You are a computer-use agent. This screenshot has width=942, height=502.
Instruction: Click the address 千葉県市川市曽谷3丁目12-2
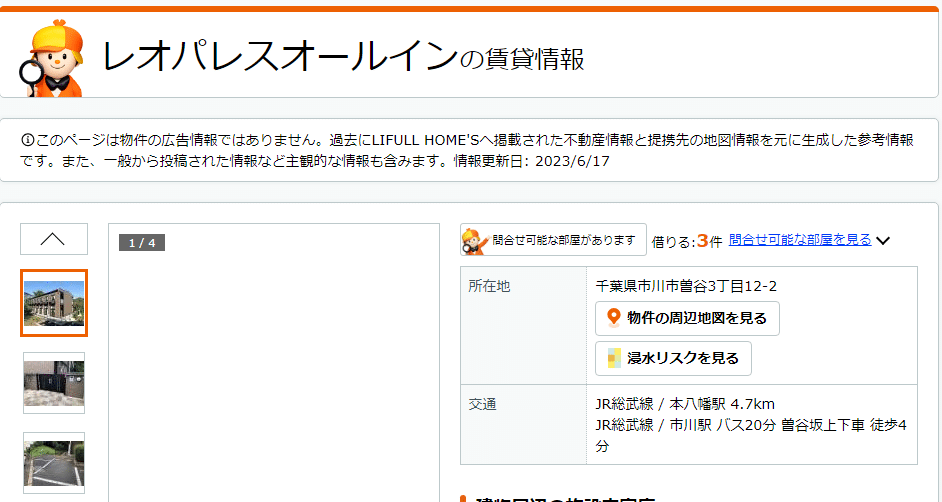click(686, 286)
